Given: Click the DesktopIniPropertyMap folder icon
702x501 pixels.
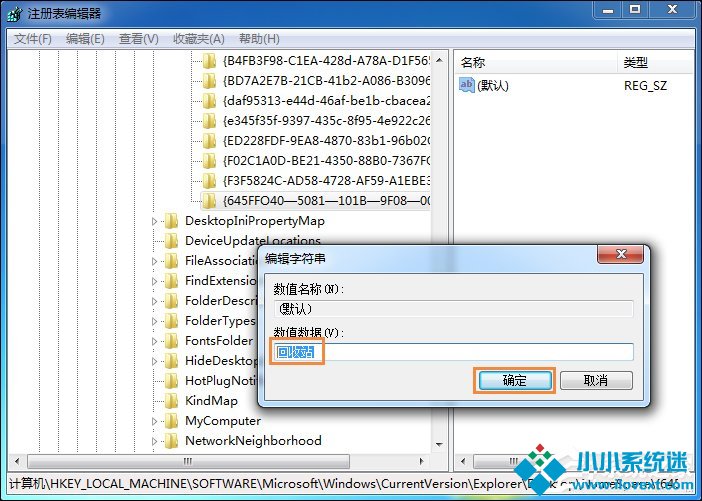Looking at the screenshot, I should pos(171,221).
